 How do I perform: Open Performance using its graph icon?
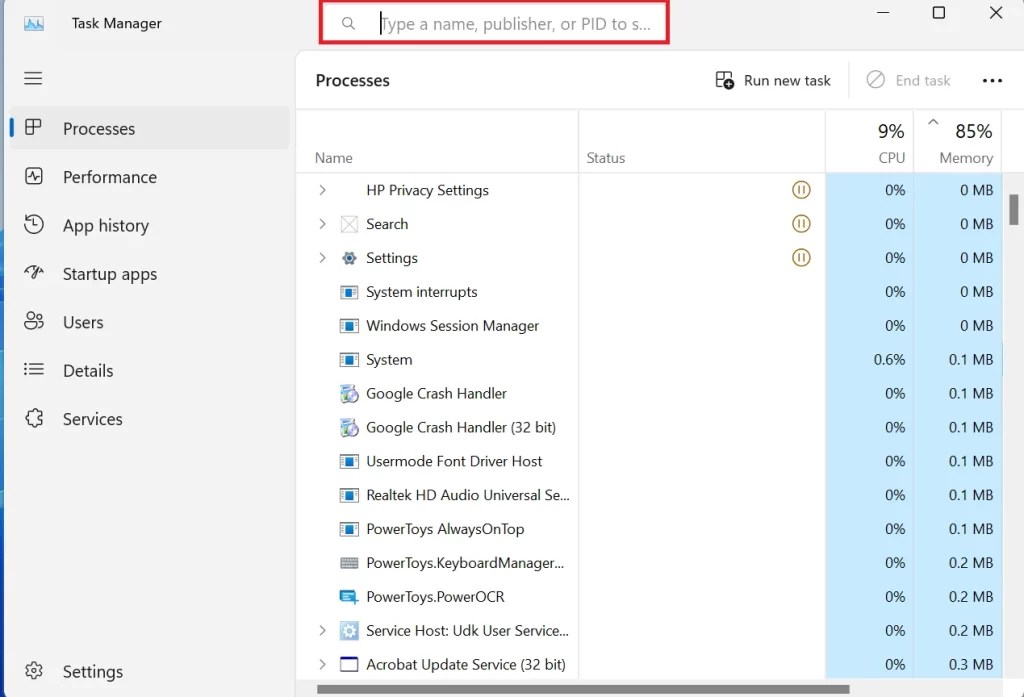coord(35,177)
